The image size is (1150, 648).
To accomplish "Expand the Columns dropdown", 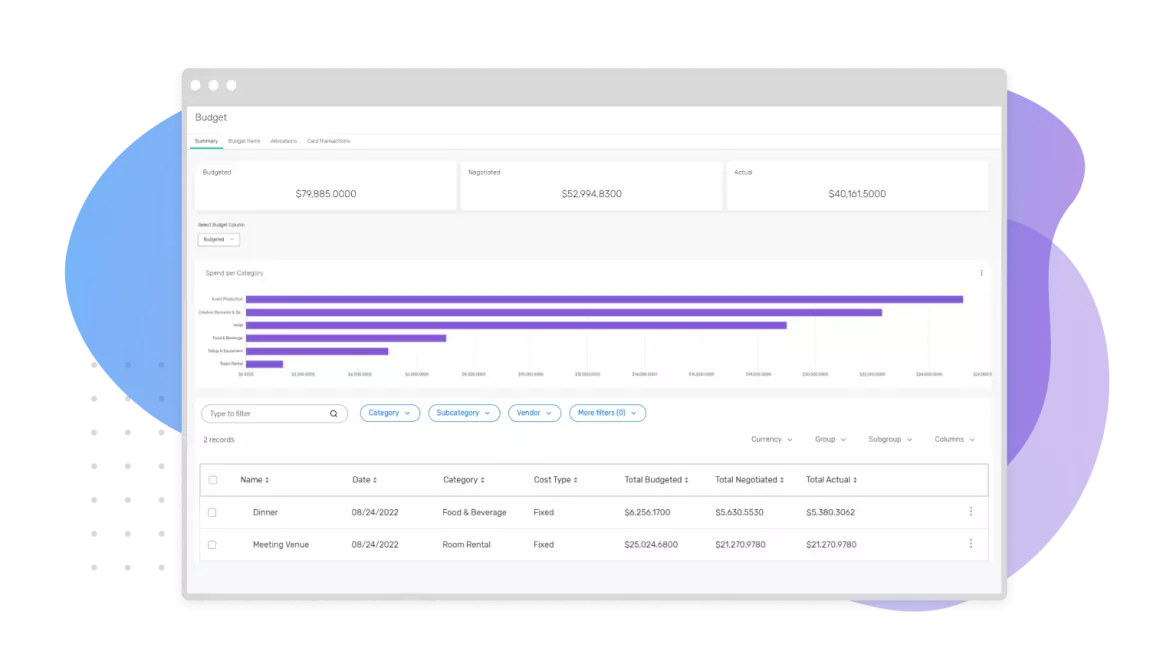I will pos(954,439).
